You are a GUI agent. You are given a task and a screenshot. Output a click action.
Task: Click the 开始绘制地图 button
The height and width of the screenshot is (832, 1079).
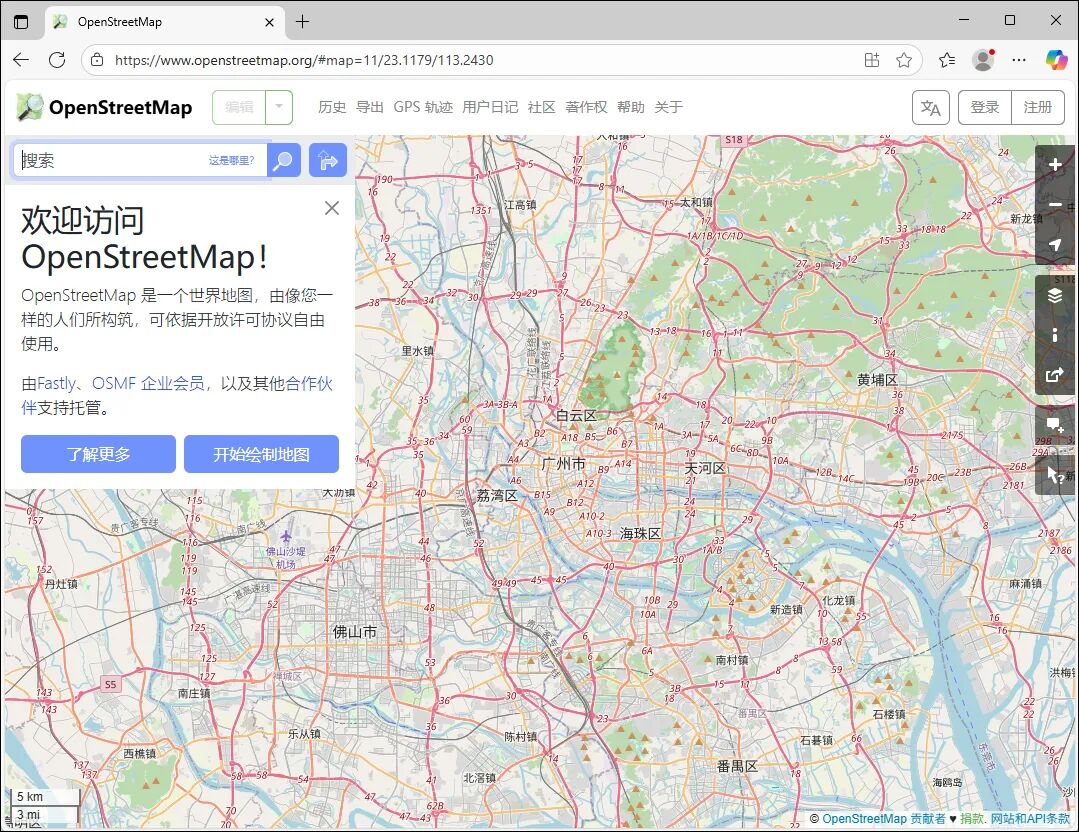(x=261, y=454)
